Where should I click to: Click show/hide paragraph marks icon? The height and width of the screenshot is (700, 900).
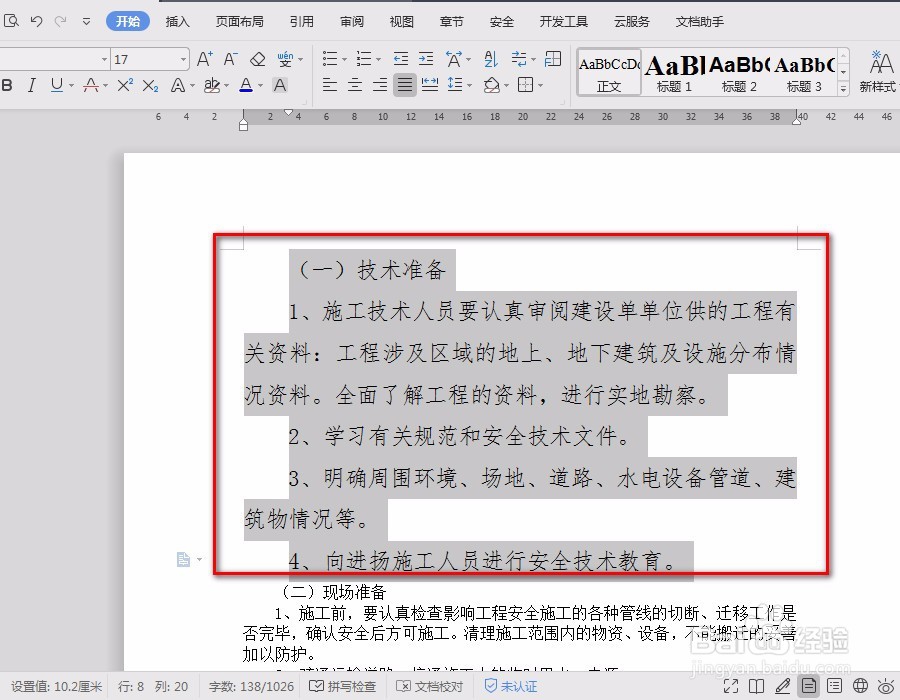[x=520, y=59]
